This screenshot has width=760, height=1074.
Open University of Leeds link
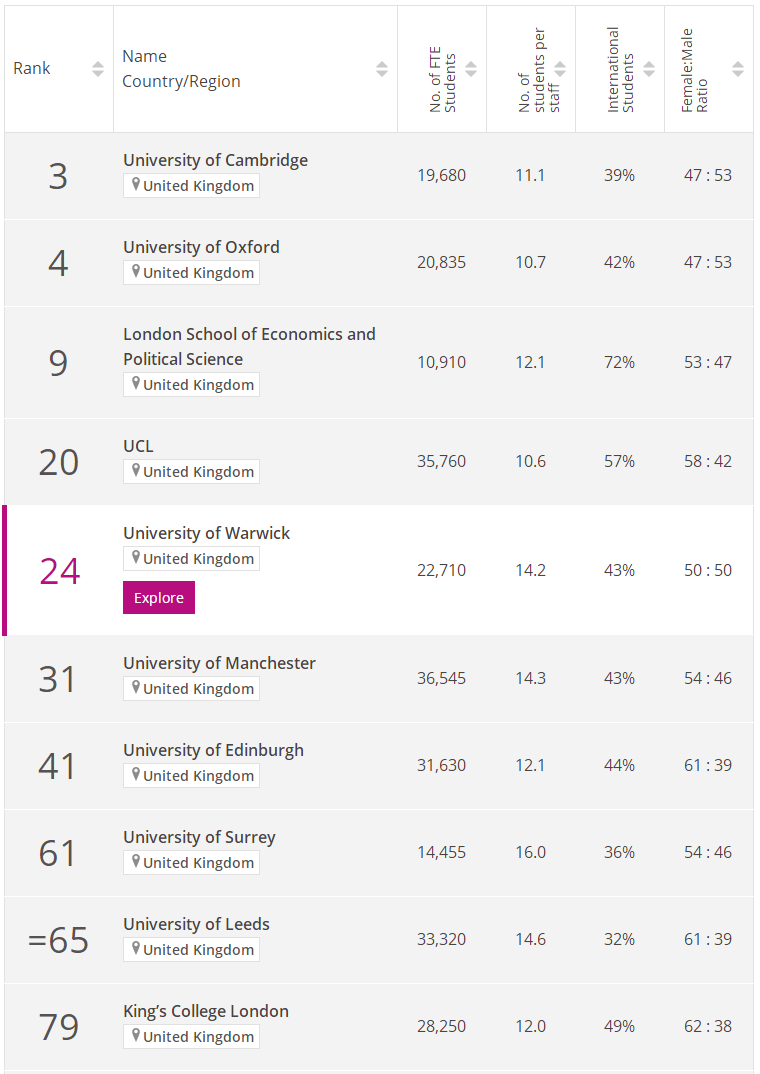tap(197, 924)
